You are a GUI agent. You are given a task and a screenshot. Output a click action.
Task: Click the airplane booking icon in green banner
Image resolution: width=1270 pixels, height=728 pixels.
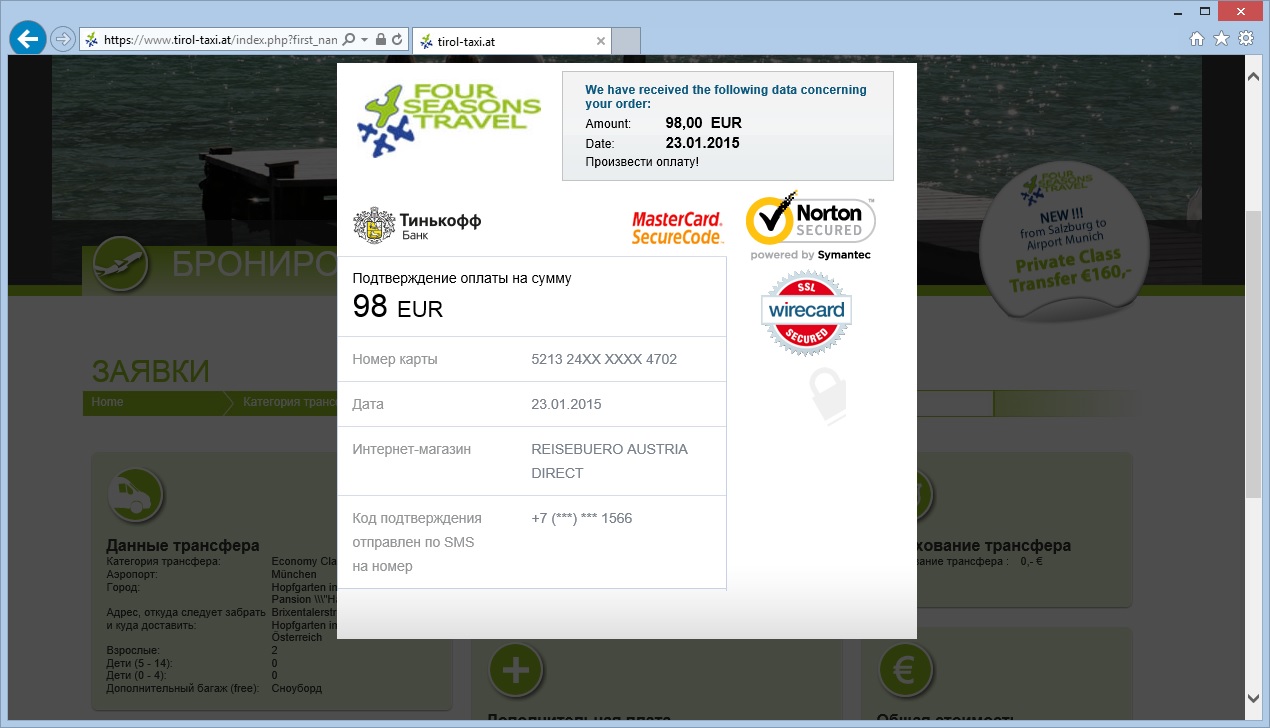point(121,264)
